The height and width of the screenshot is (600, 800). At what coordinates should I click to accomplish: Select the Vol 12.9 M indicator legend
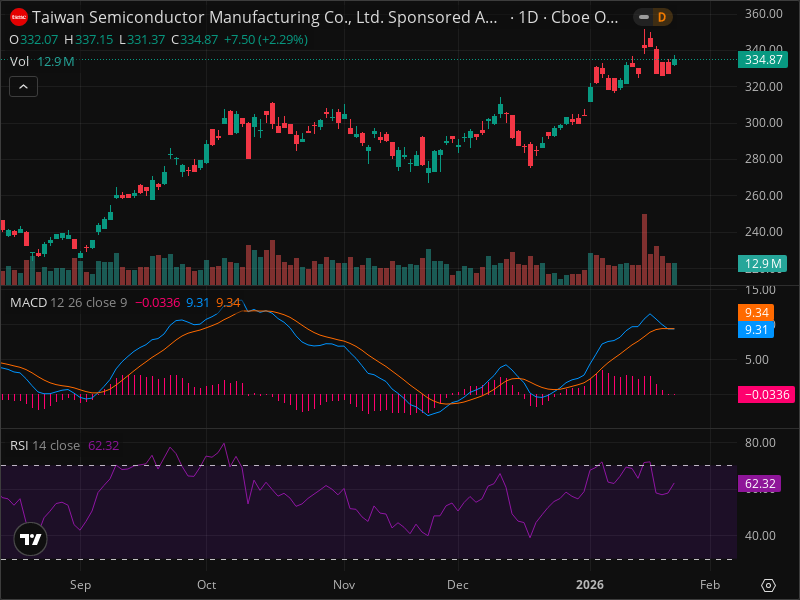(x=42, y=62)
